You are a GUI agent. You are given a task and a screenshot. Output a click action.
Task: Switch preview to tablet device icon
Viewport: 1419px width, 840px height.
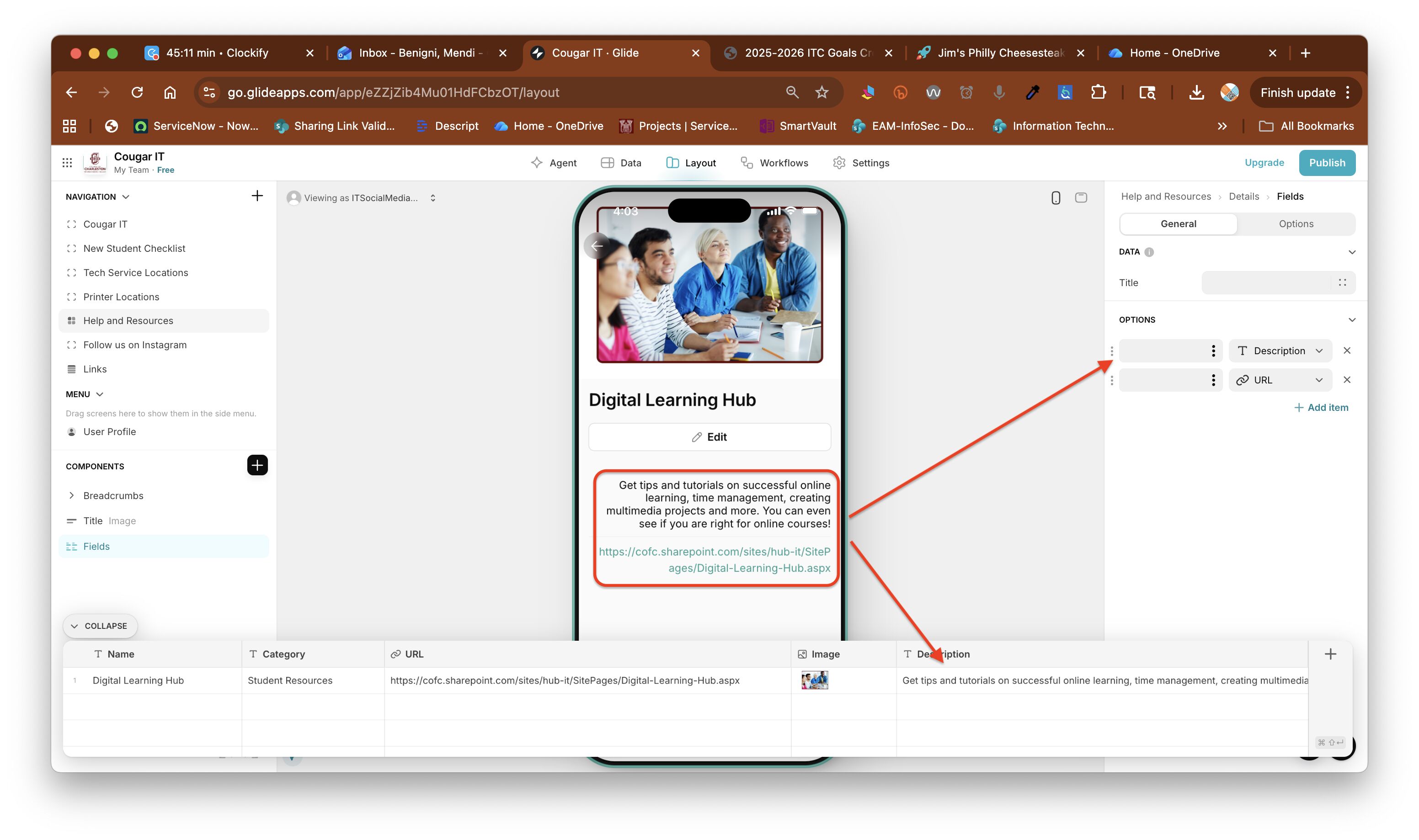click(x=1081, y=197)
